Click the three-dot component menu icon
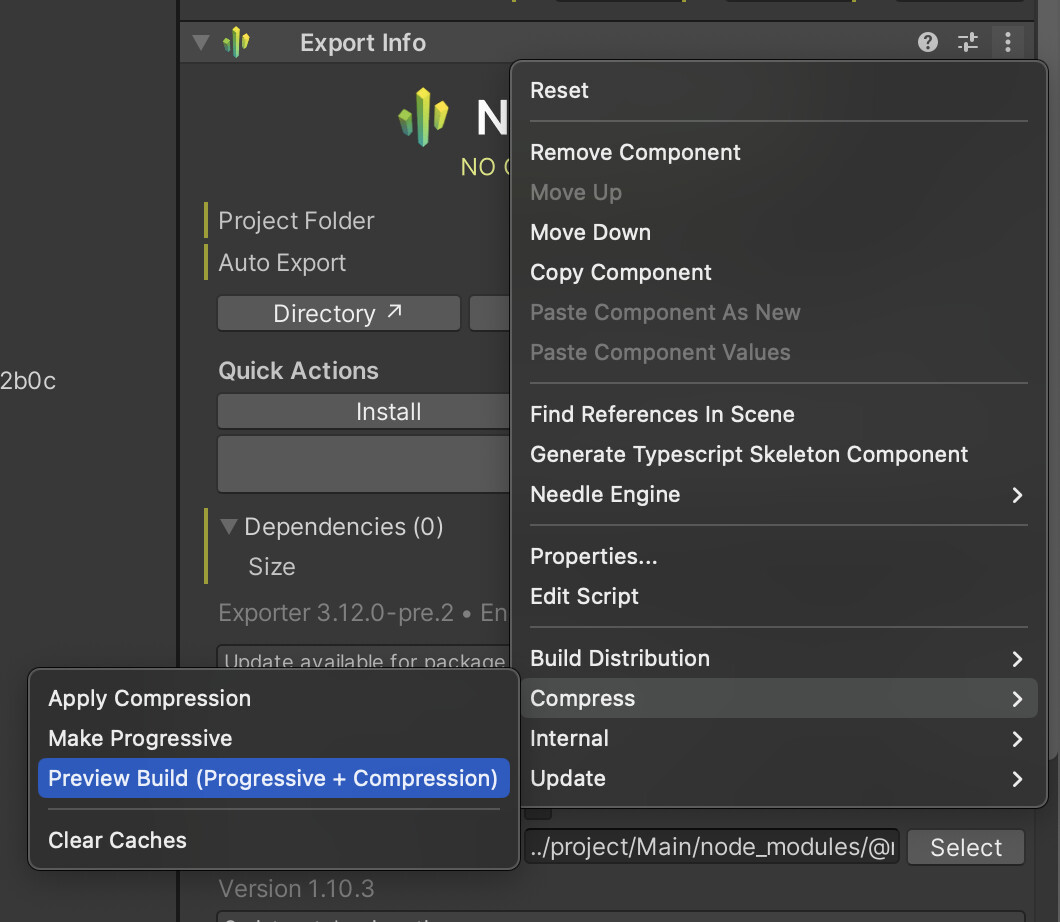This screenshot has width=1060, height=922. pyautogui.click(x=1007, y=42)
